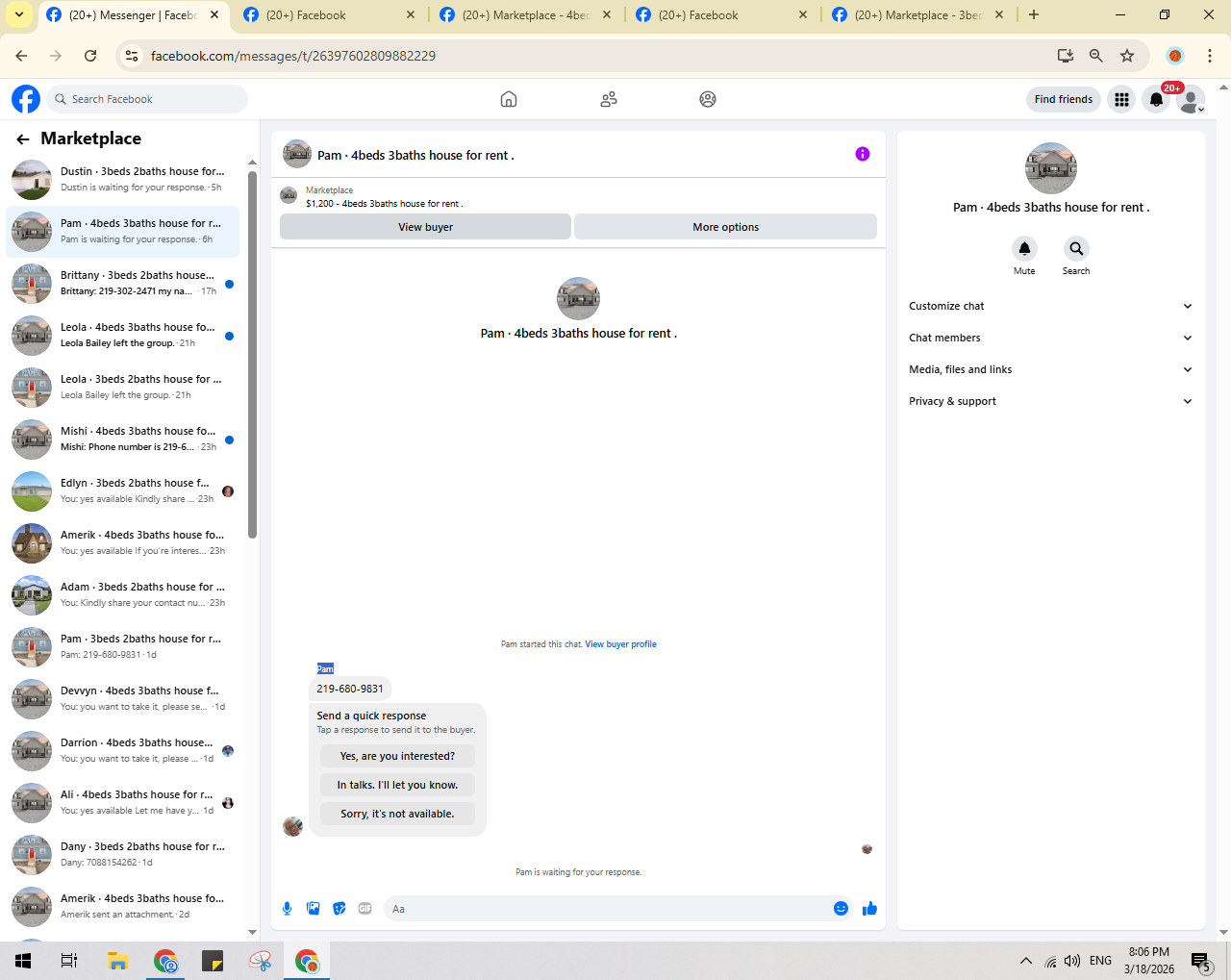Open a new browser tab
Image resolution: width=1231 pixels, height=980 pixels.
click(x=1034, y=15)
